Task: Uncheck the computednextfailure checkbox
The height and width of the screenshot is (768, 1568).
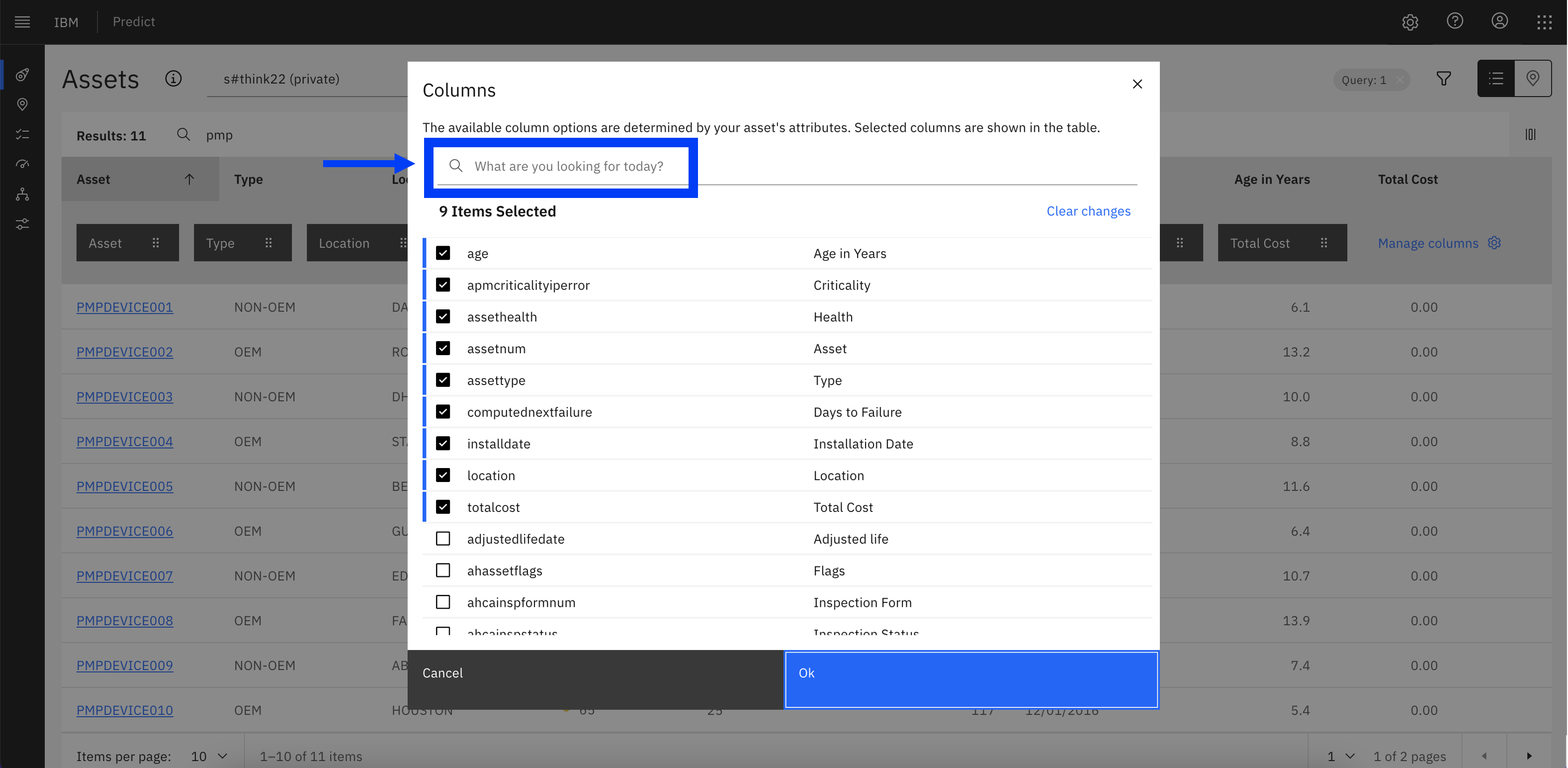Action: click(x=443, y=411)
